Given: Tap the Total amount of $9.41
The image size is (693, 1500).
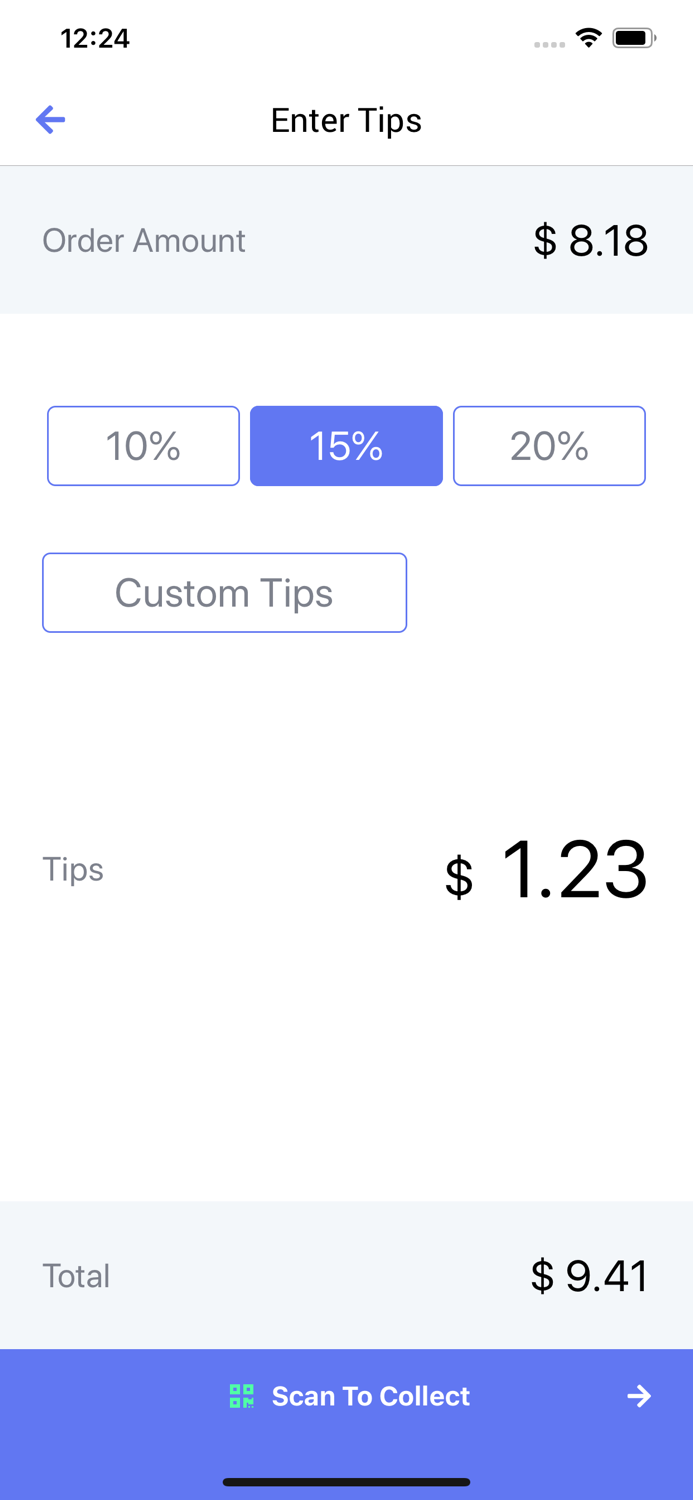Looking at the screenshot, I should click(590, 1275).
